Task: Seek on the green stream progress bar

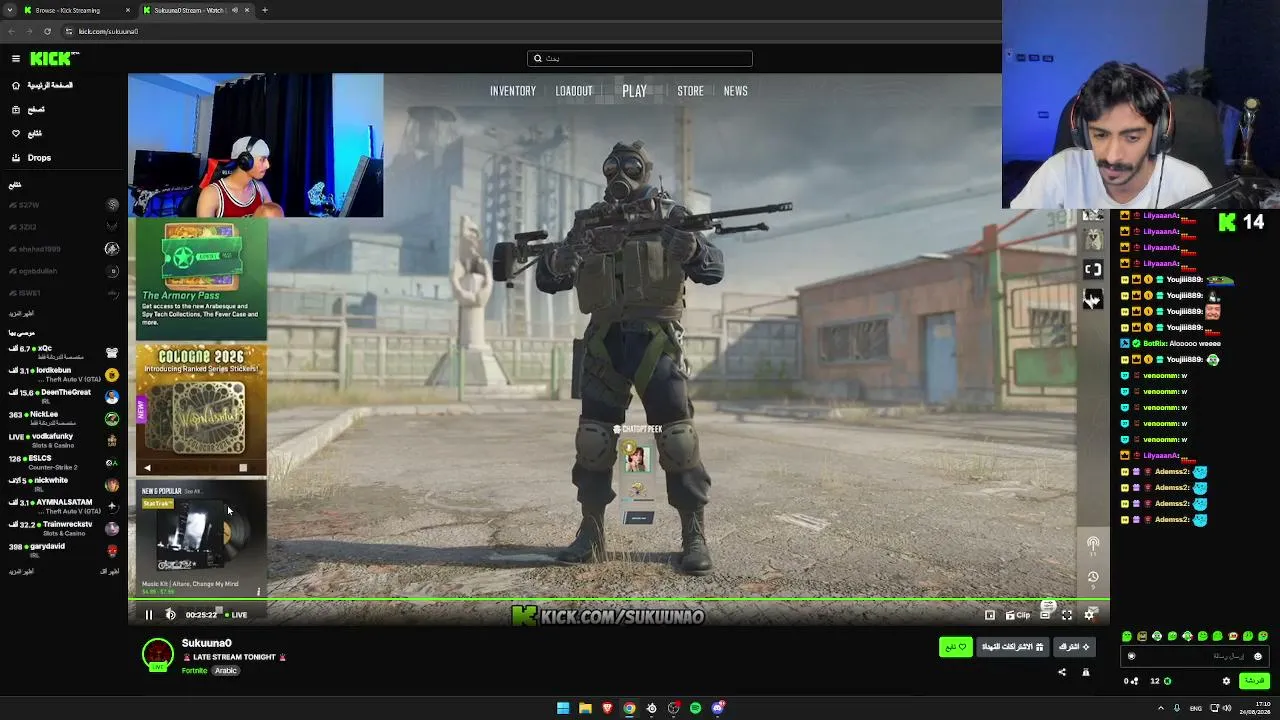Action: pos(618,600)
